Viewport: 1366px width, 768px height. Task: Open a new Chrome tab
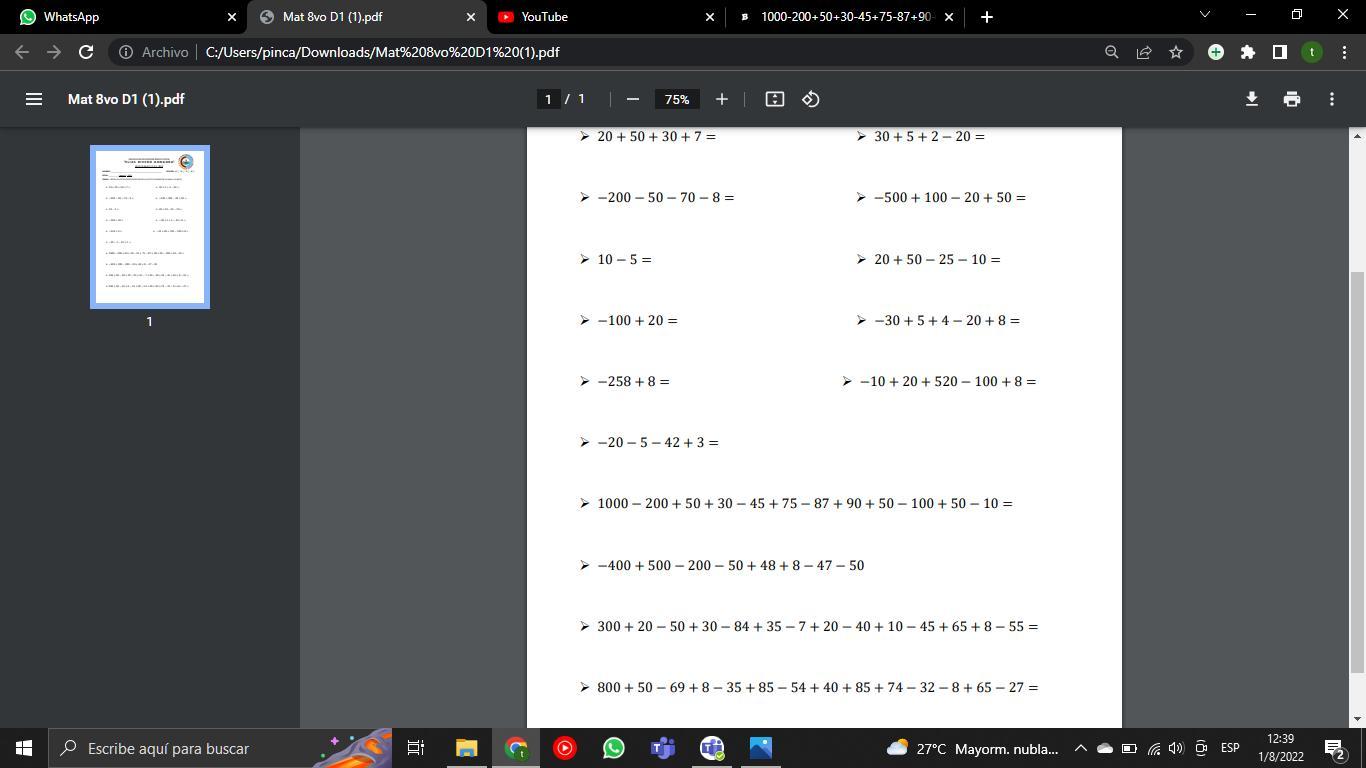point(986,17)
